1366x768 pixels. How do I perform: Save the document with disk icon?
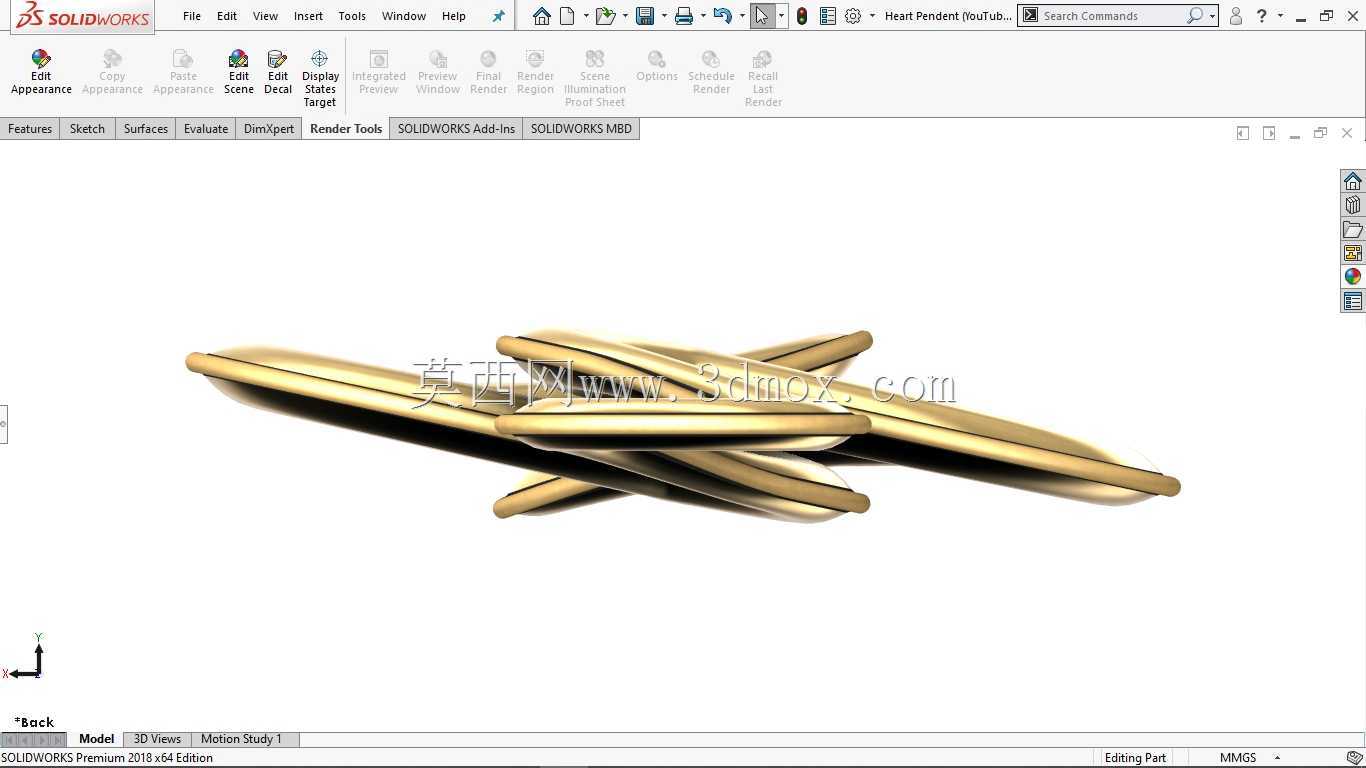pos(645,16)
